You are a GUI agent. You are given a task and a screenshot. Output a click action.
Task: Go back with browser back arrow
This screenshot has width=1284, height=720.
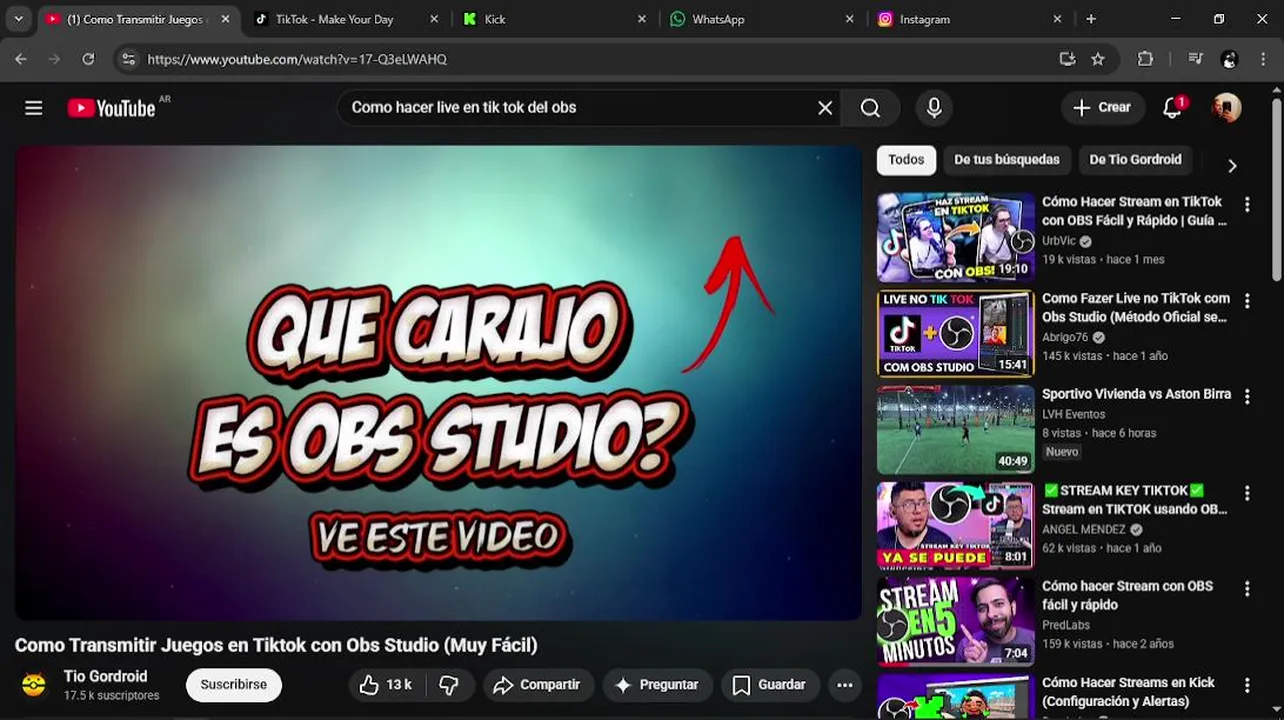click(21, 59)
